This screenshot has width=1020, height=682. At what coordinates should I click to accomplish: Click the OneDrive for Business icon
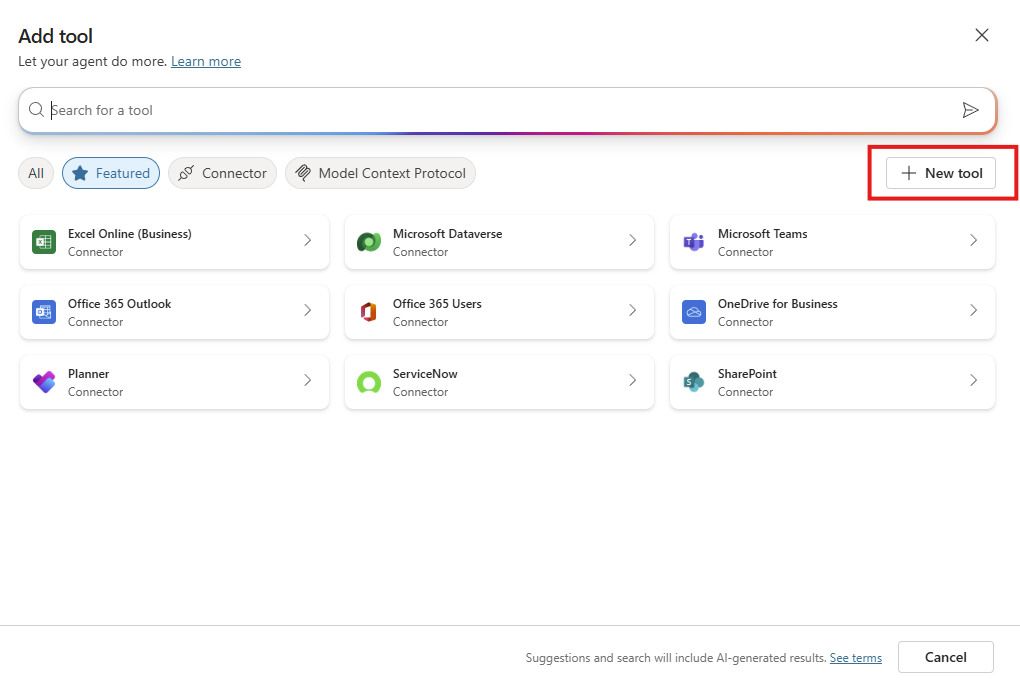(x=693, y=312)
